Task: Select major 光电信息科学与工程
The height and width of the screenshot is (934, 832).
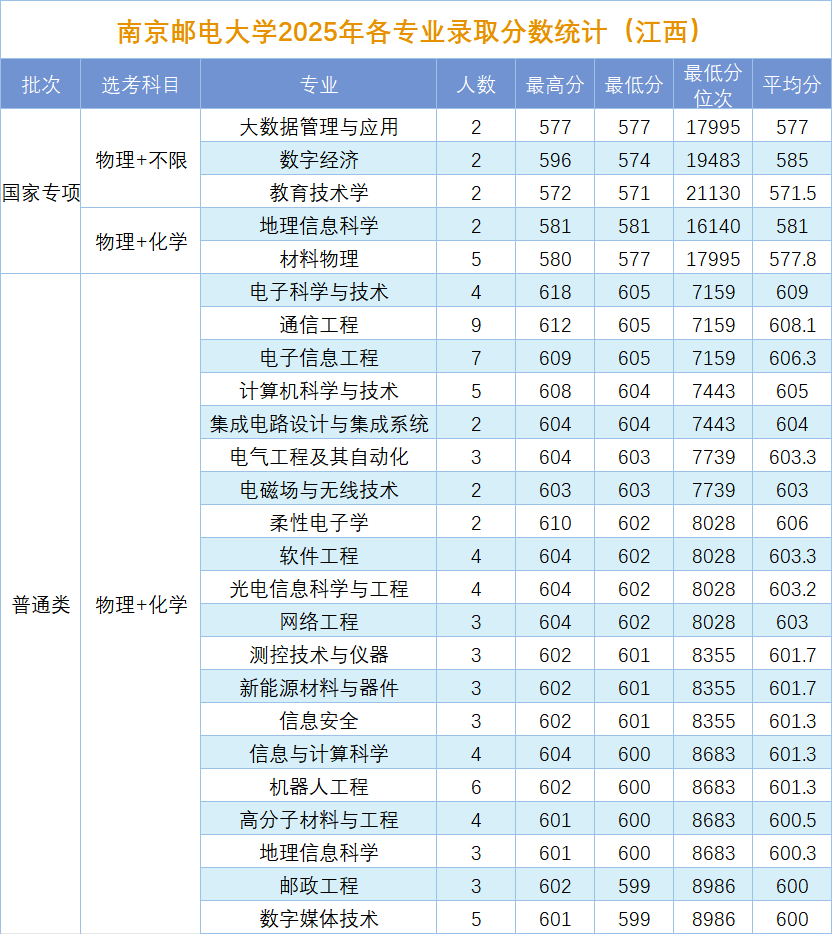Action: pyautogui.click(x=319, y=589)
